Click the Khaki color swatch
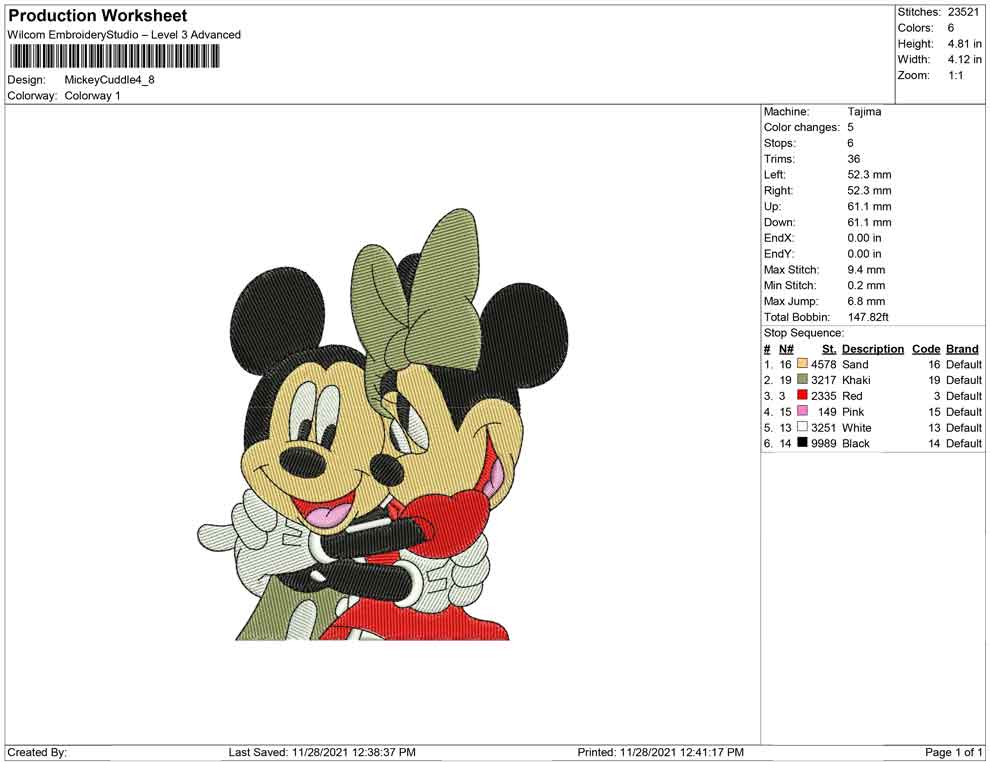Screen dimensions: 990x762 (802, 379)
